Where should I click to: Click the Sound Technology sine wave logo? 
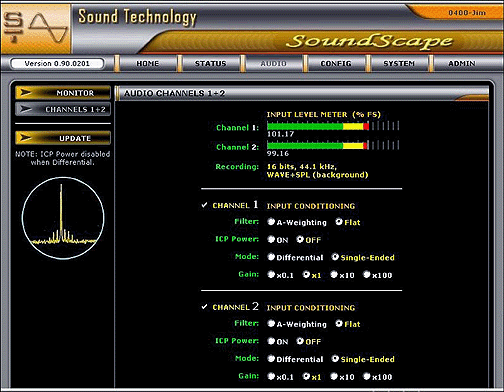coord(35,28)
